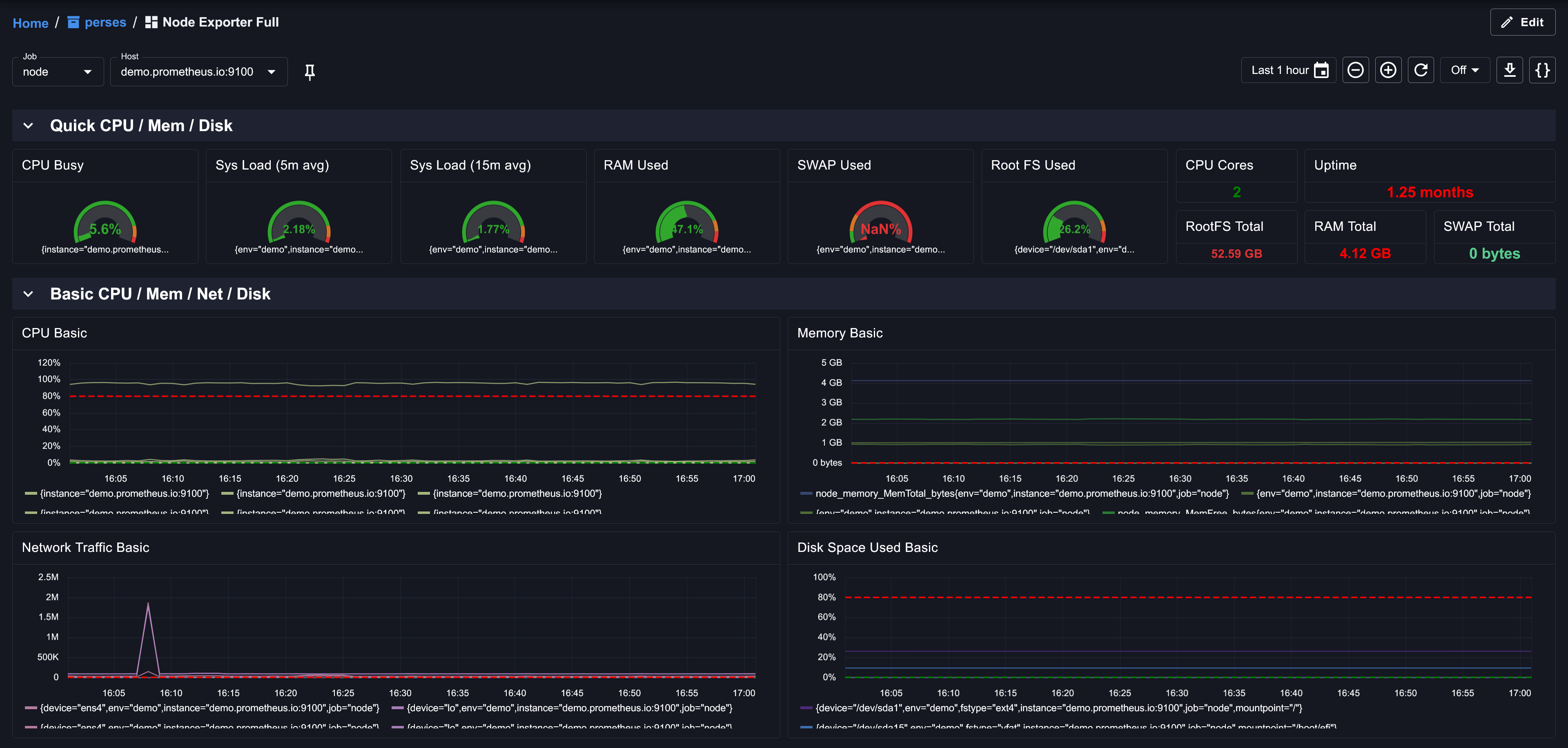The width and height of the screenshot is (1568, 748).
Task: Click first series color swatch in CPU Basic legend
Action: (31, 493)
